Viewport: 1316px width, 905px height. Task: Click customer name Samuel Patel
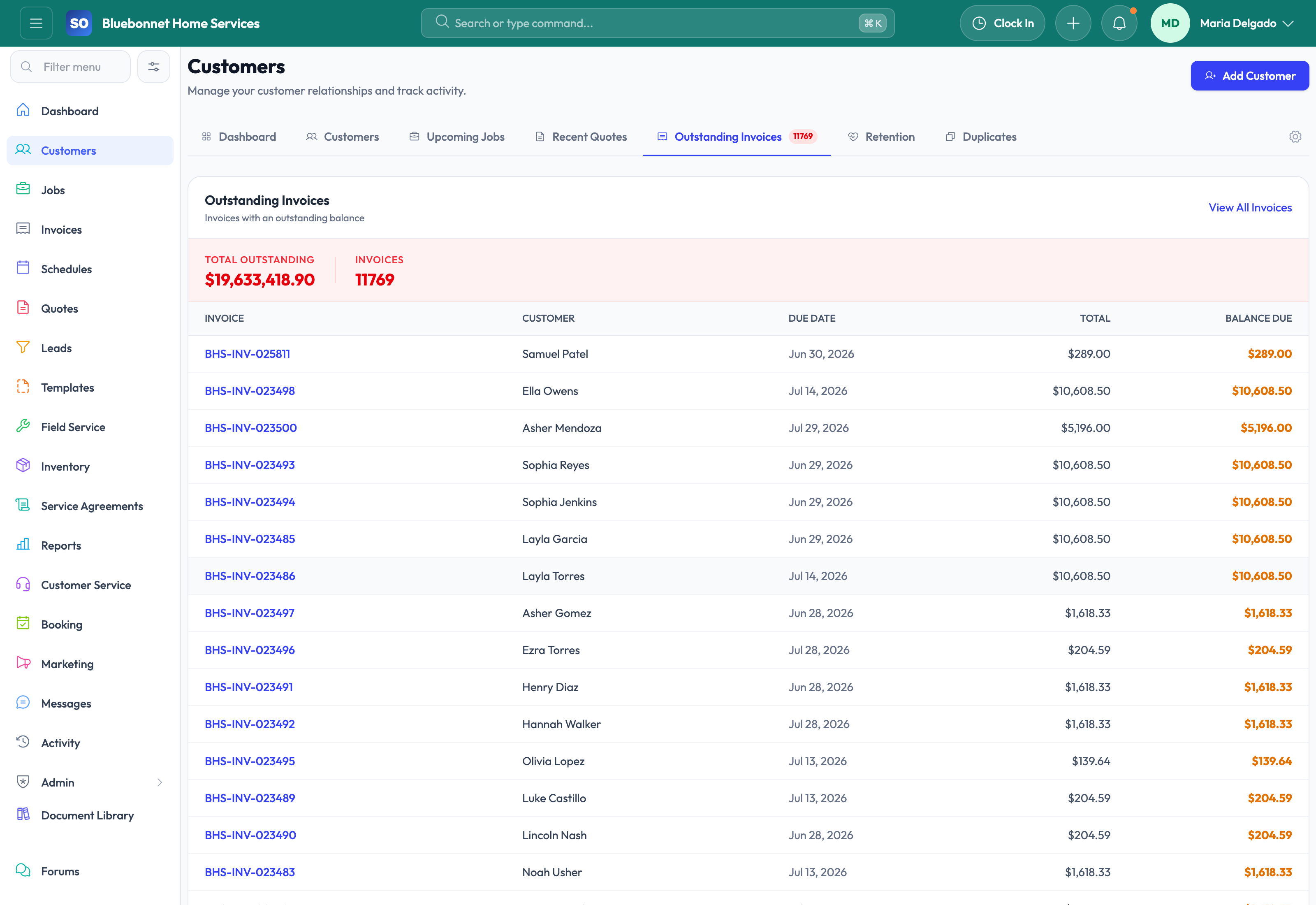(555, 354)
